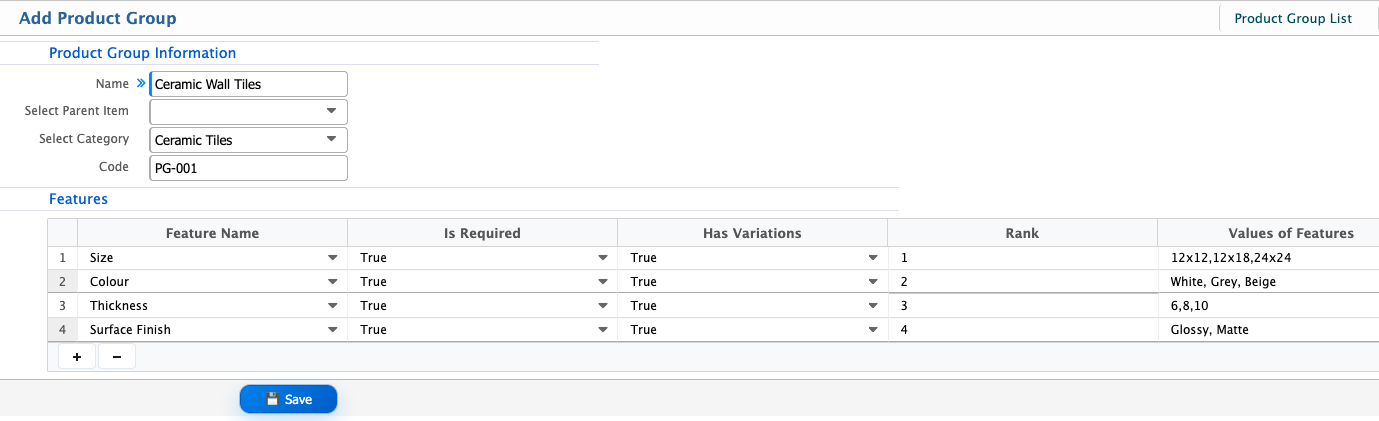Click Rank cell with value 2
Image resolution: width=1379 pixels, height=421 pixels.
click(x=1022, y=282)
